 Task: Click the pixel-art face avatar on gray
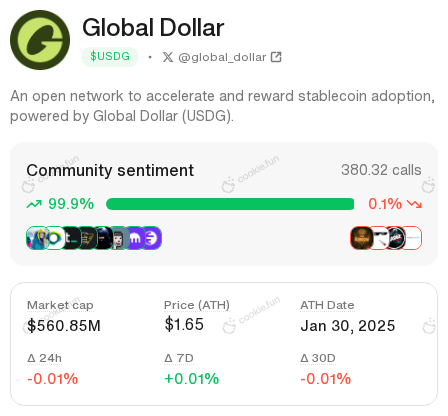click(x=120, y=238)
